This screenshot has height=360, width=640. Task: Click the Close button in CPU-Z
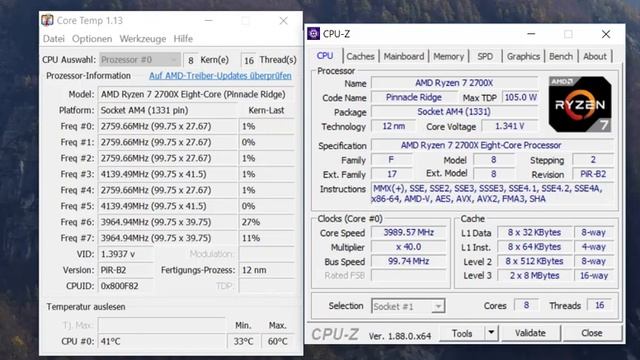click(591, 333)
